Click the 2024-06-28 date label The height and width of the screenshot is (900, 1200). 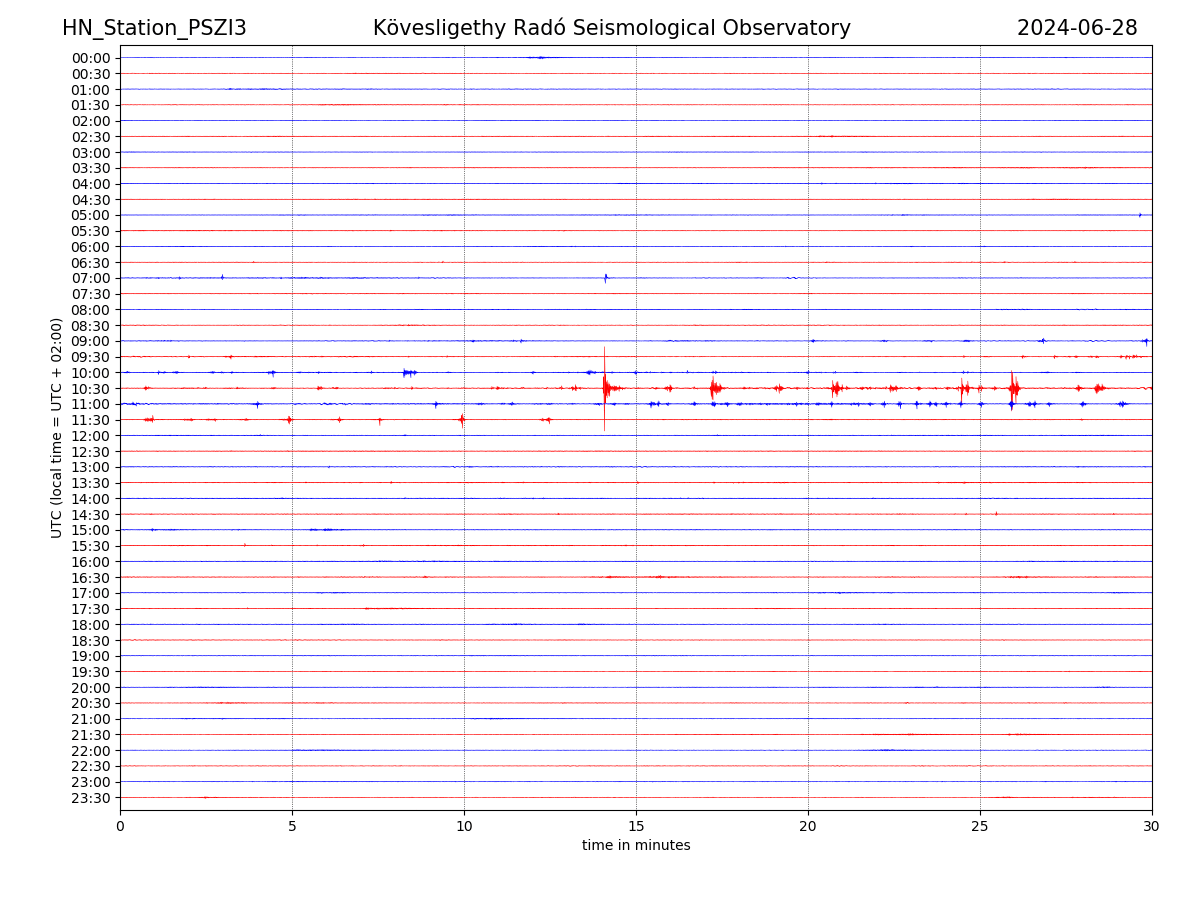tap(1076, 28)
